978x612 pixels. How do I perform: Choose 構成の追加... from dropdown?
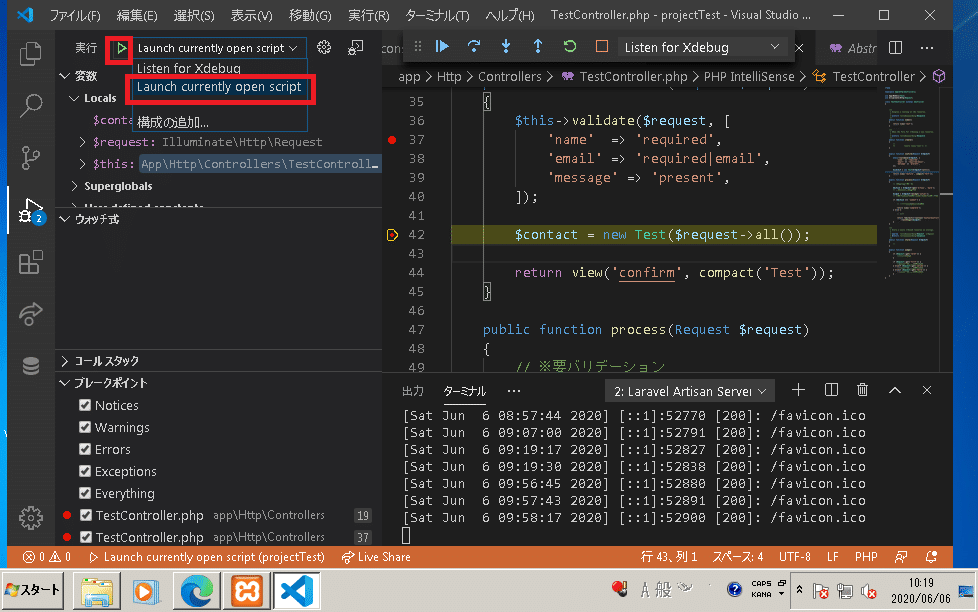(x=220, y=122)
